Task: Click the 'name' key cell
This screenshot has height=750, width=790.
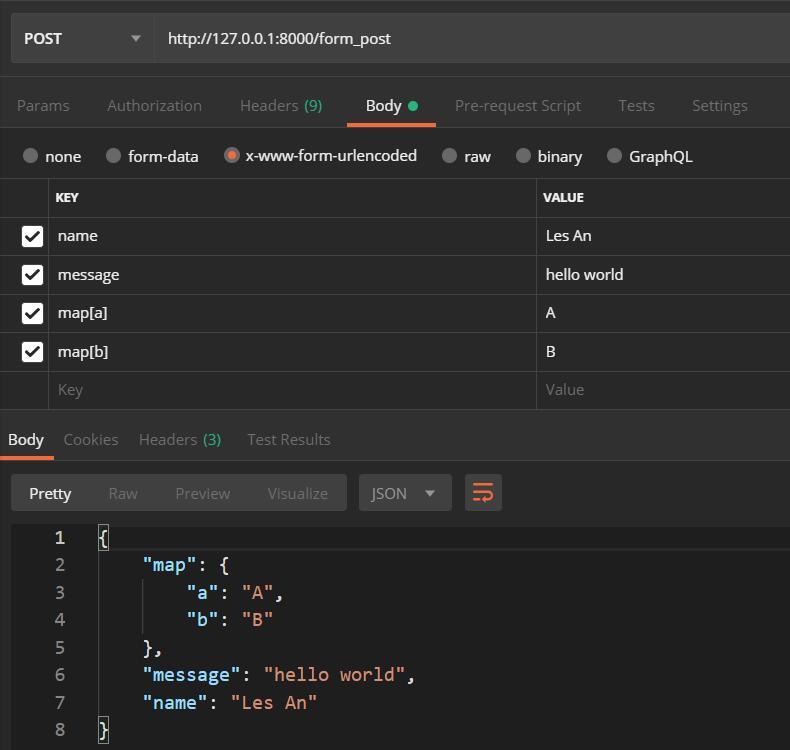Action: click(292, 236)
